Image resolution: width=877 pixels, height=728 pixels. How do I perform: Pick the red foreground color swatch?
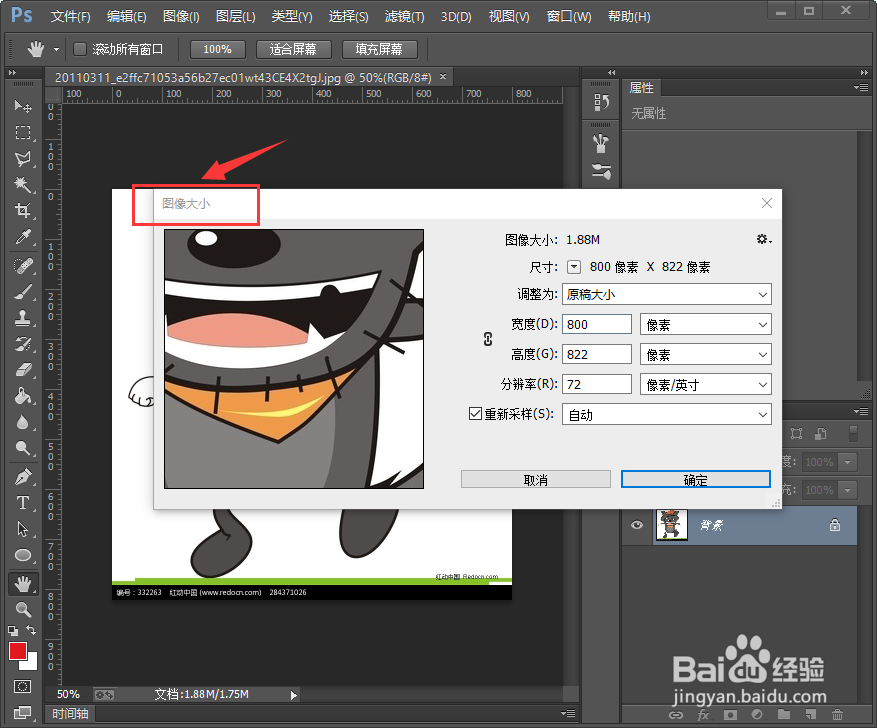pyautogui.click(x=17, y=651)
